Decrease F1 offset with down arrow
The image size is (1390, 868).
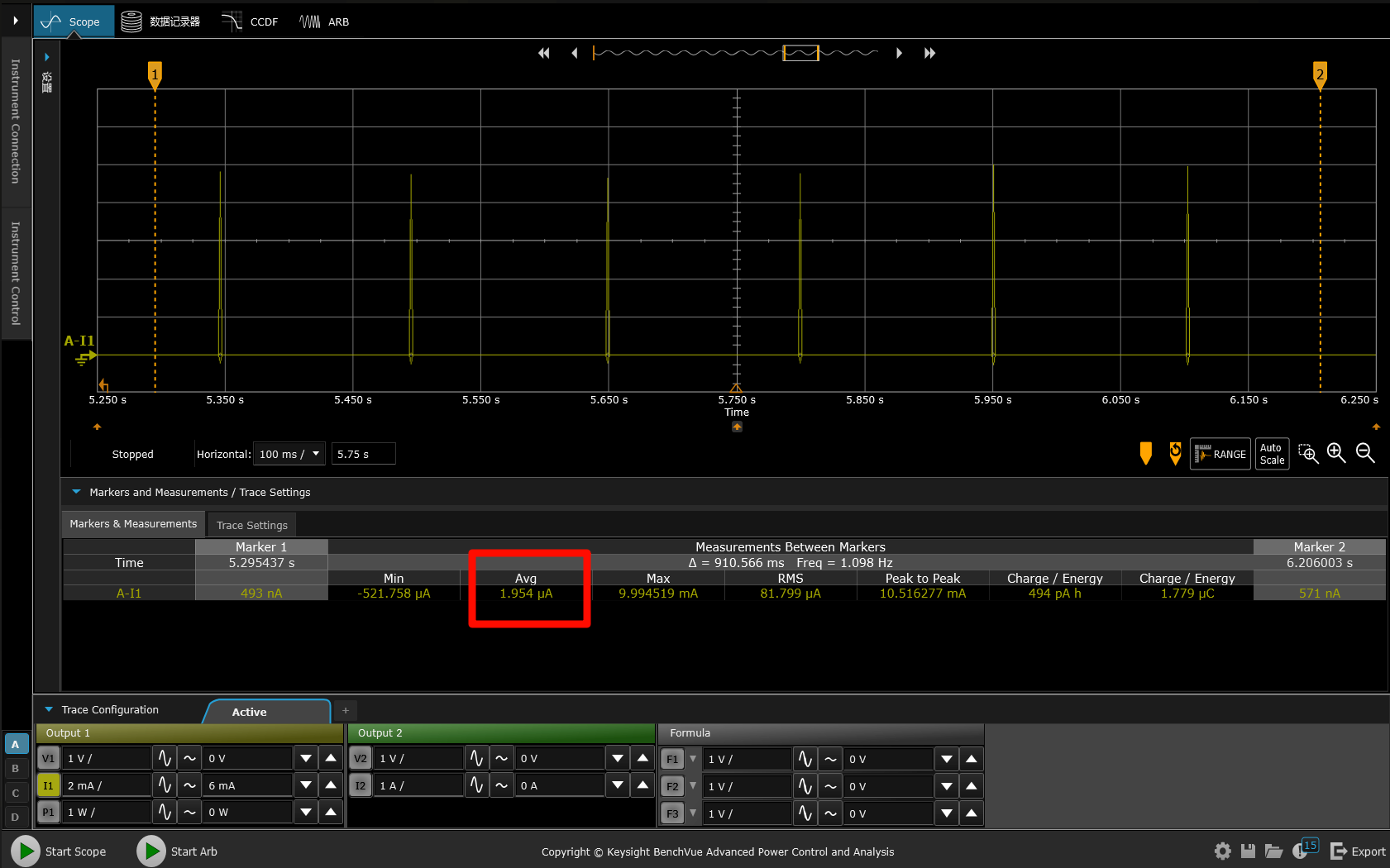click(947, 759)
